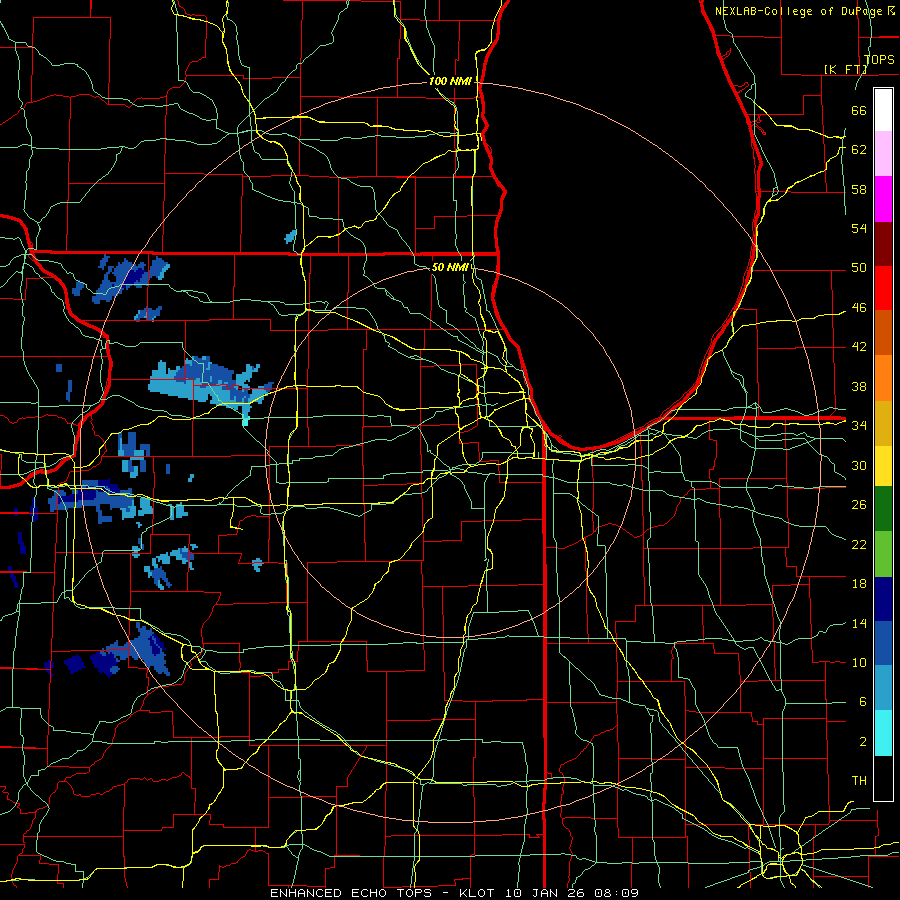The image size is (900, 900).
Task: Click the white swatch in the tops legend
Action: tap(883, 110)
